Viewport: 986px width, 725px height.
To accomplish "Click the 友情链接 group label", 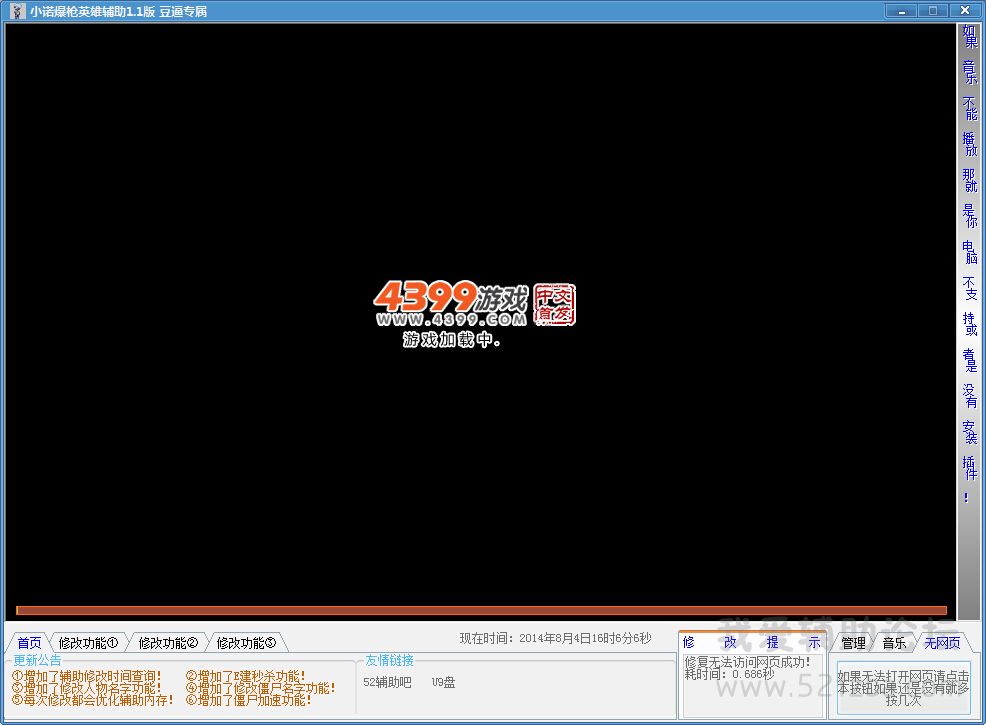I will [x=390, y=660].
